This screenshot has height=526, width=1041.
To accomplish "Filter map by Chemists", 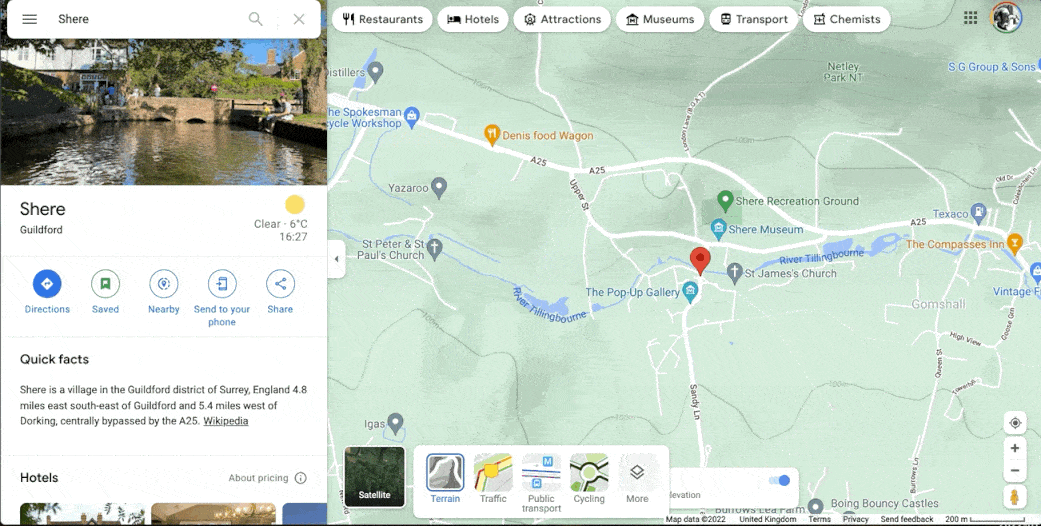I will [x=846, y=19].
